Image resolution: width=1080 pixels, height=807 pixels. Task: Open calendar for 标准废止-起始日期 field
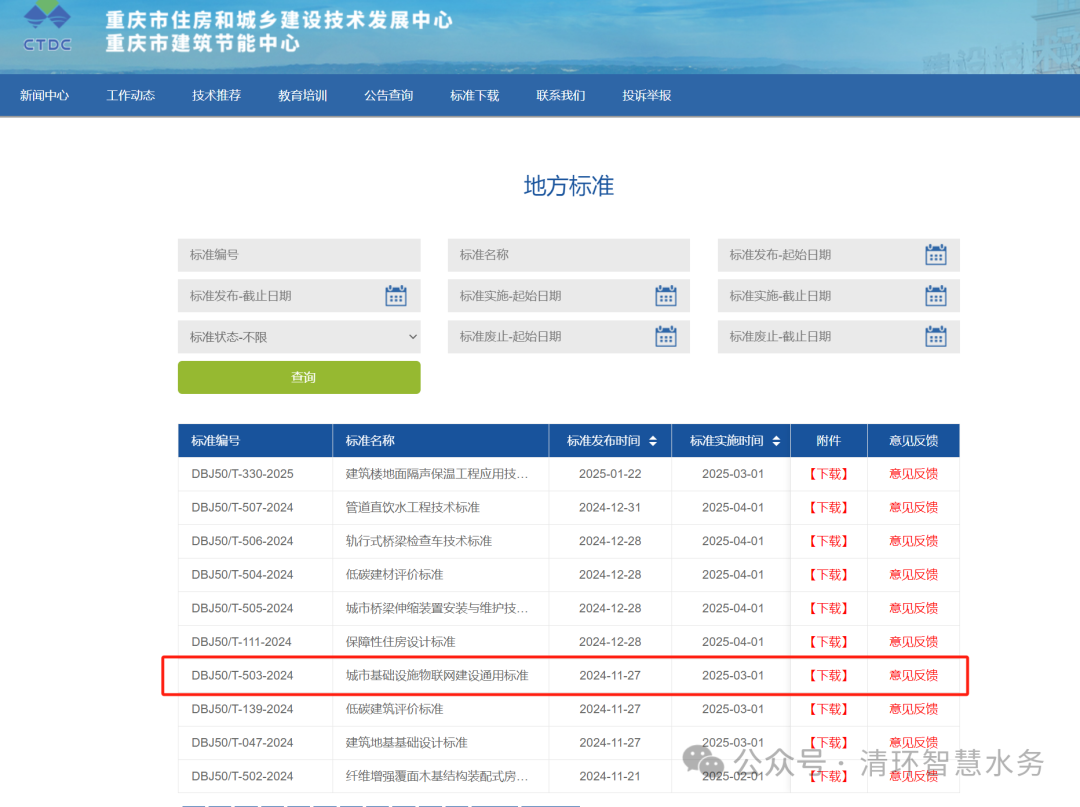coord(666,337)
